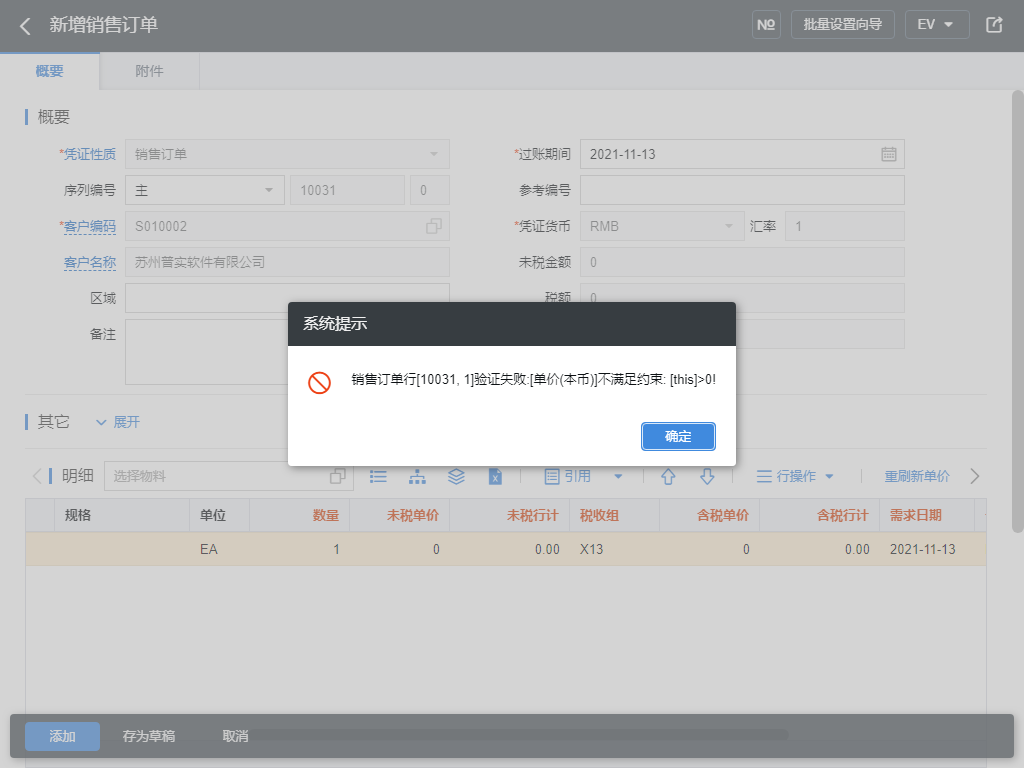Click the X13 tax group cell

[615, 549]
